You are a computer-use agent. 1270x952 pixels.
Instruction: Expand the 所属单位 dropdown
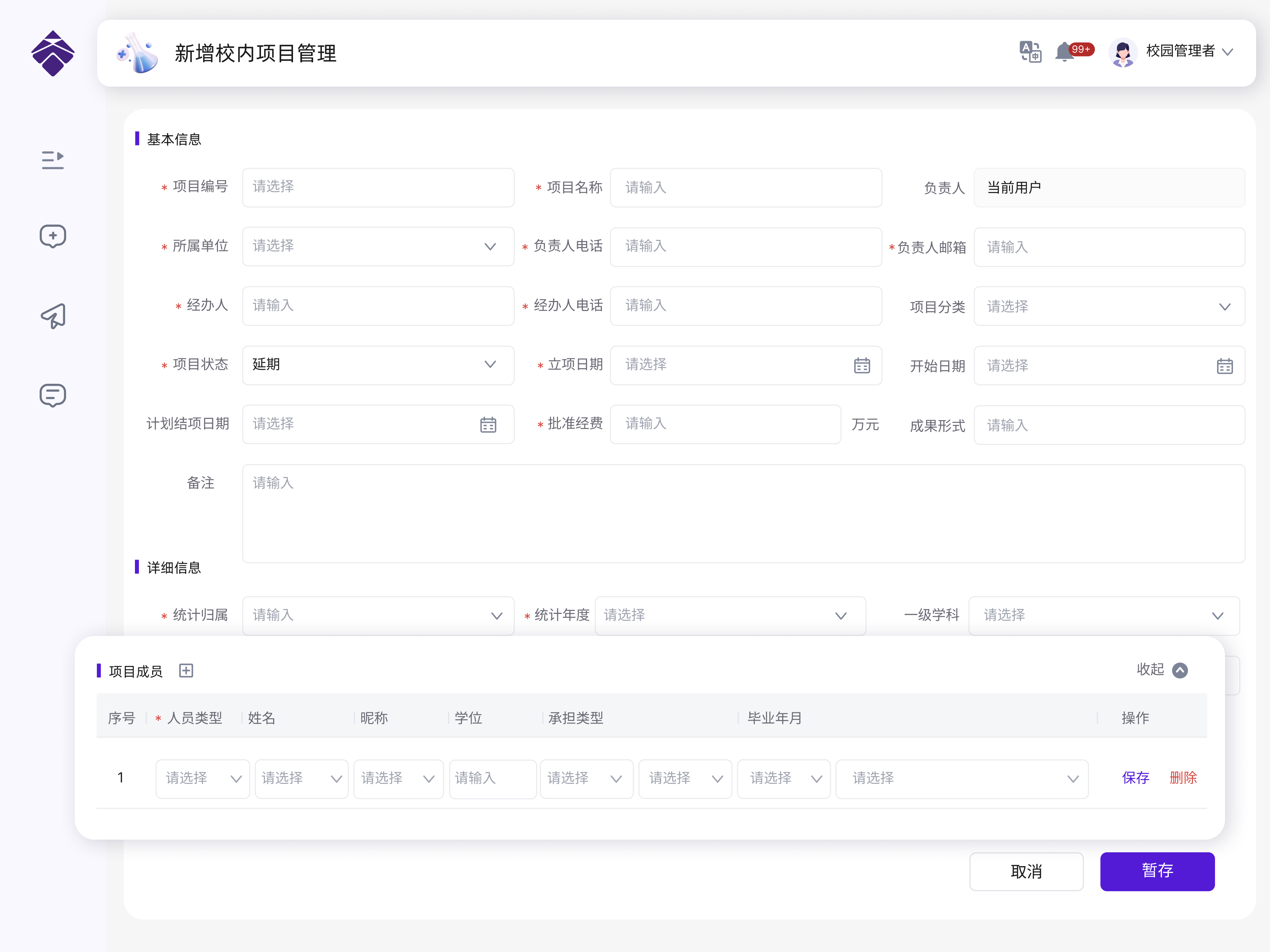click(x=378, y=246)
